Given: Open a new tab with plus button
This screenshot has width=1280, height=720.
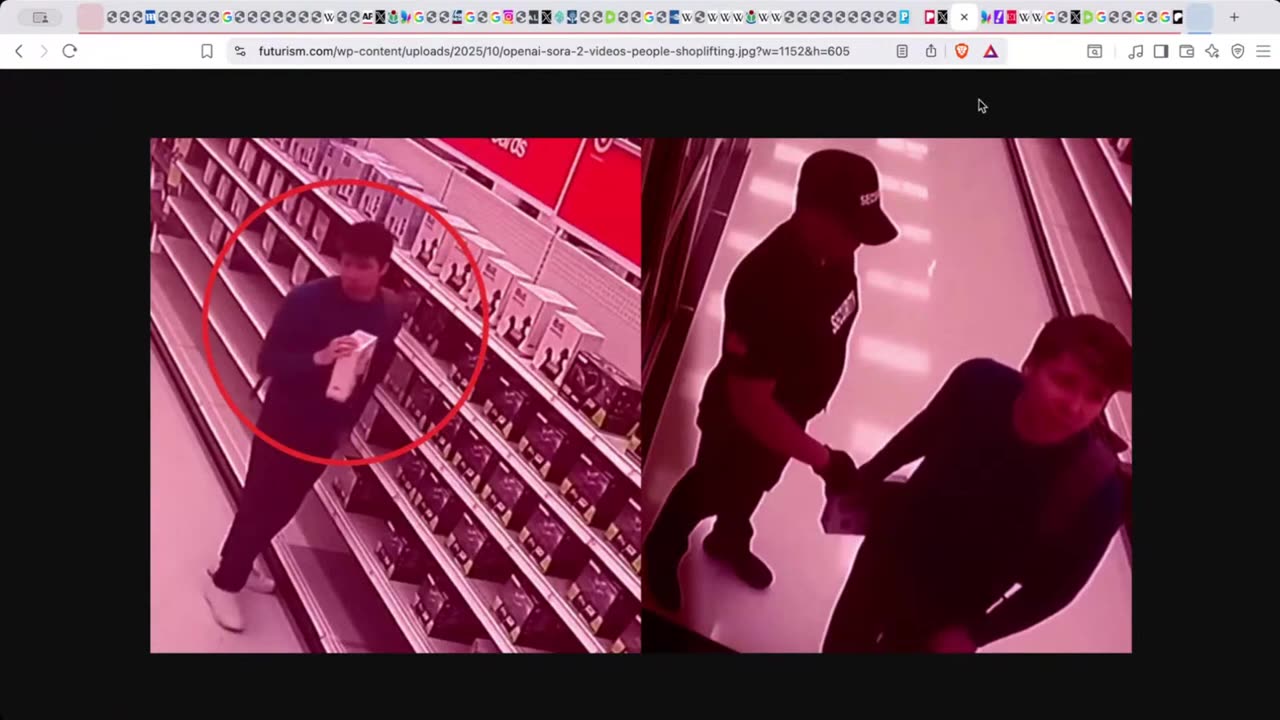Looking at the screenshot, I should tap(1234, 17).
